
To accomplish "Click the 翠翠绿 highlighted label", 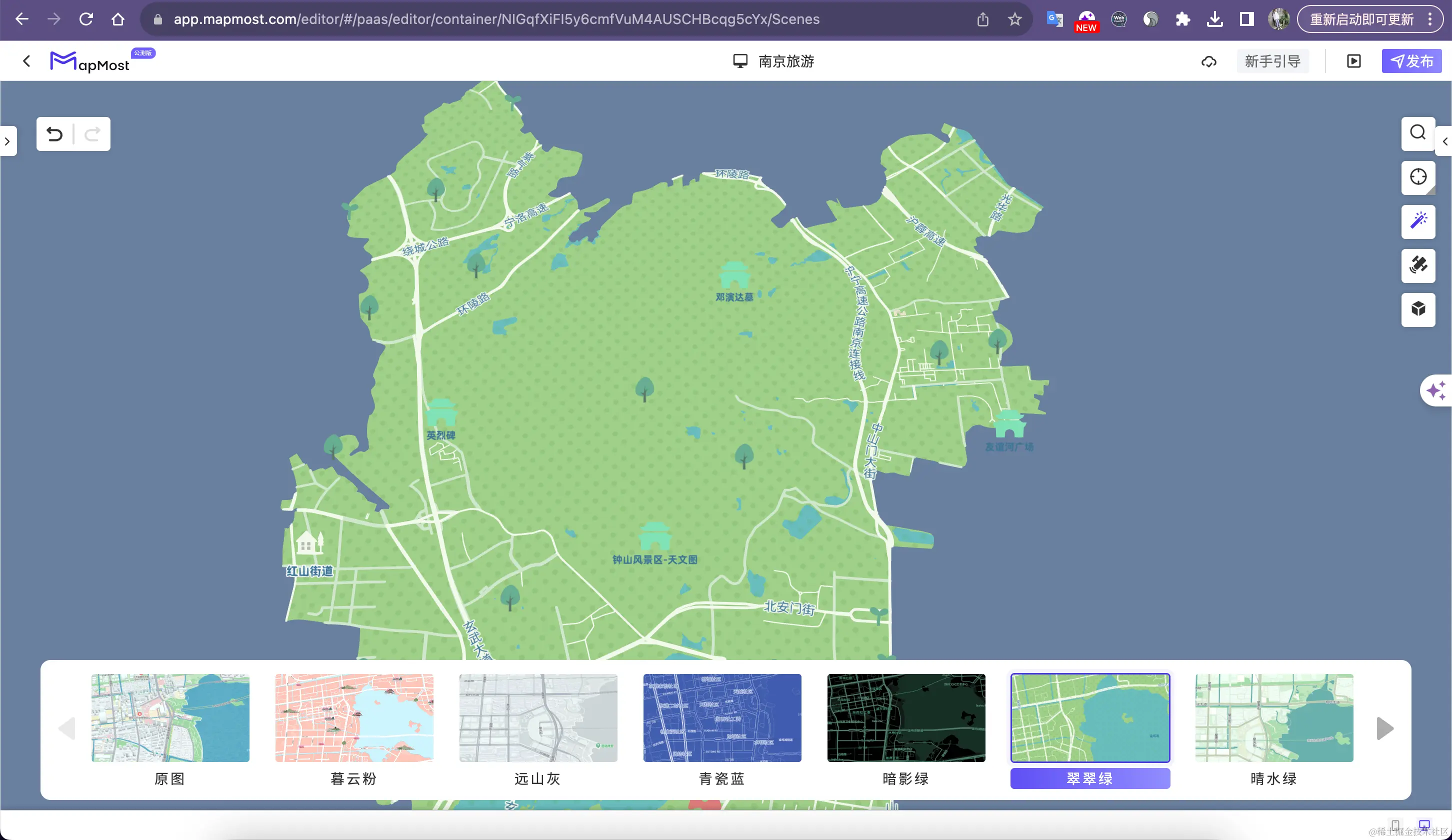I will point(1090,778).
